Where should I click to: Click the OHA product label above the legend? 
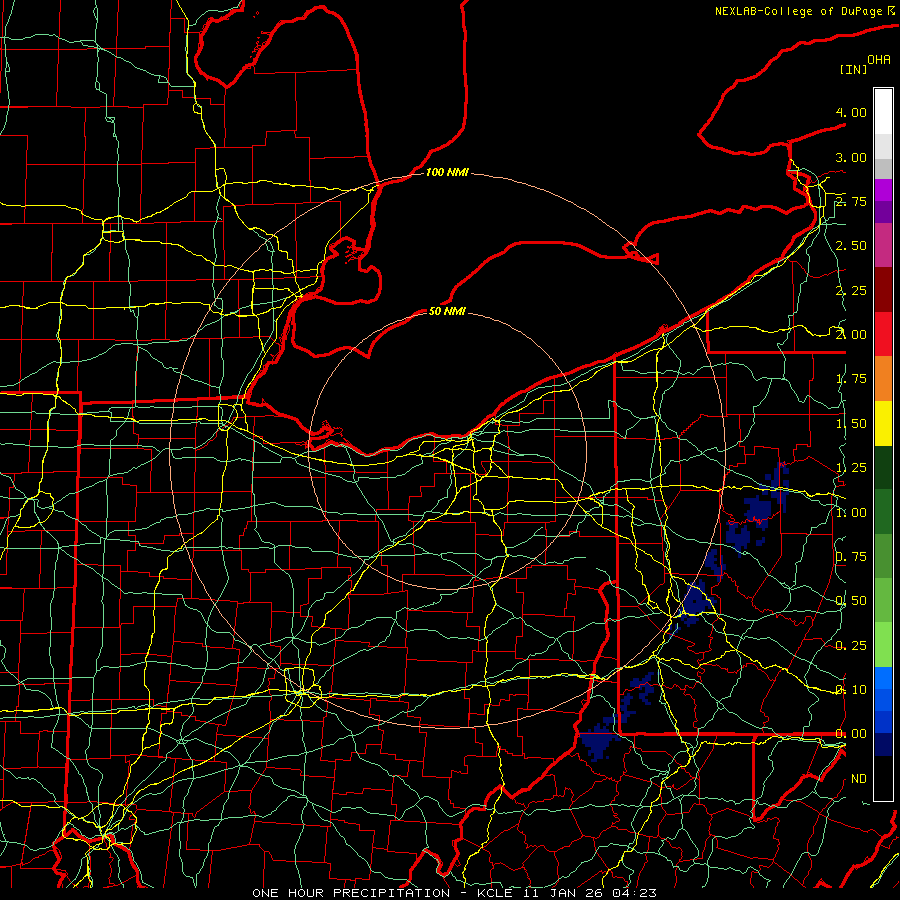(x=879, y=60)
